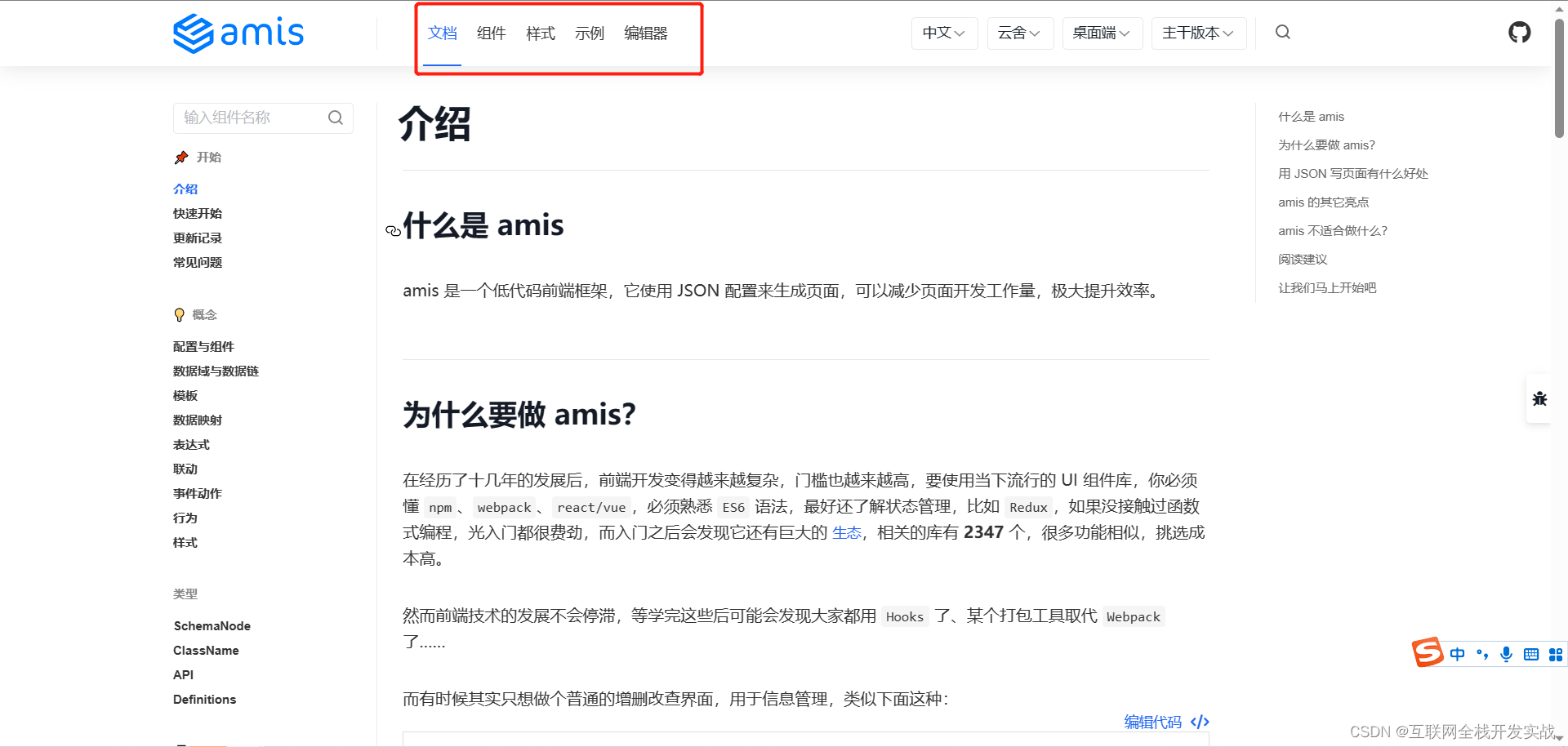Open 行为 sidebar page
The image size is (1568, 747).
pos(185,518)
